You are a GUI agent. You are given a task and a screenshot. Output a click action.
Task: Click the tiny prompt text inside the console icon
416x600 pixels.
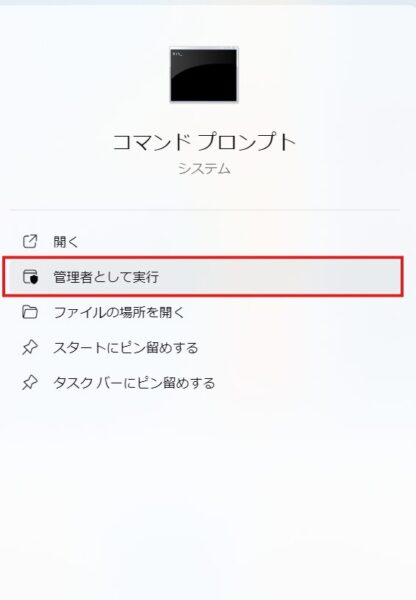(x=177, y=54)
